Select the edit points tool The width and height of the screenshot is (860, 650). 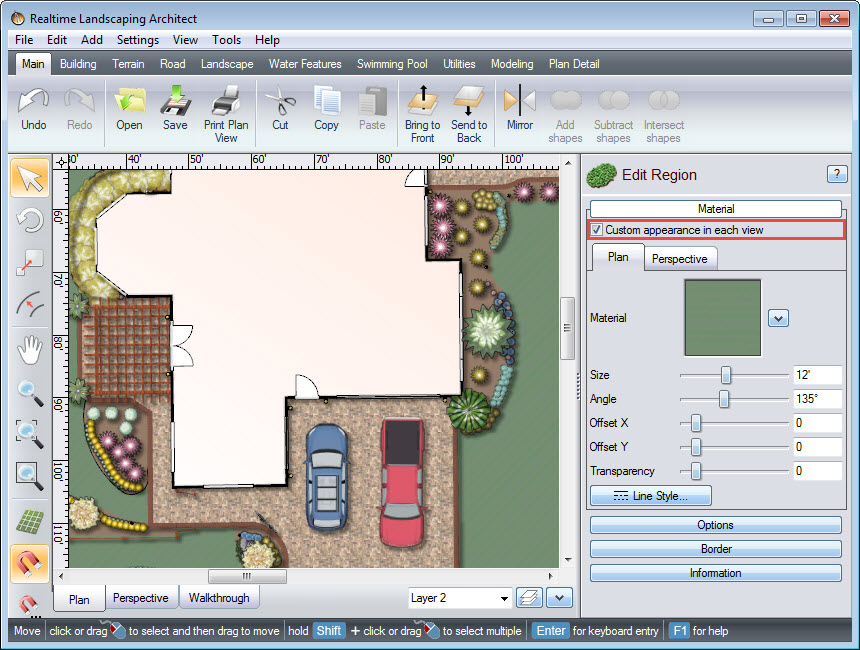pos(30,263)
